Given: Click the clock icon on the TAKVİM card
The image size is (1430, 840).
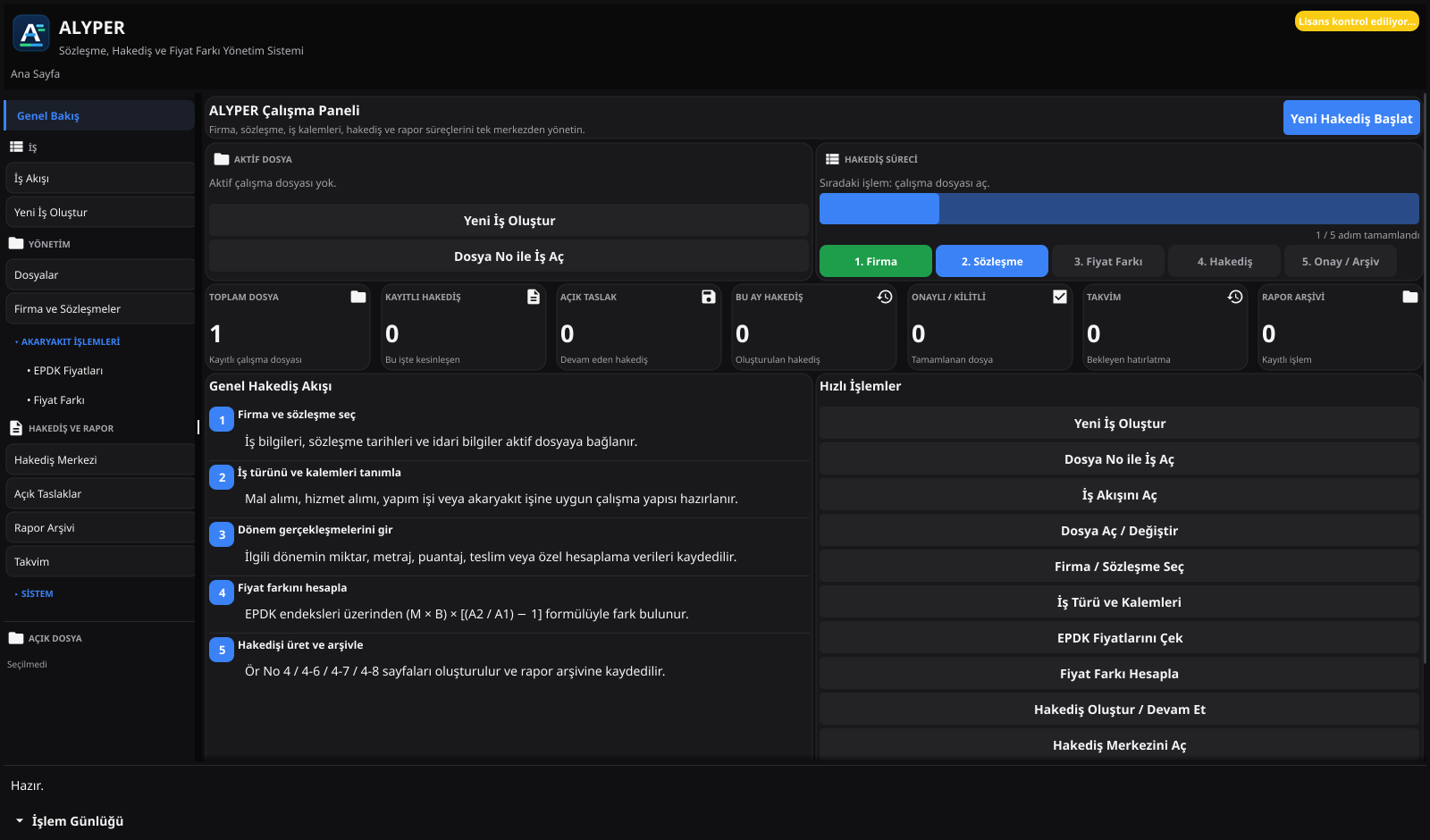Looking at the screenshot, I should [x=1235, y=297].
